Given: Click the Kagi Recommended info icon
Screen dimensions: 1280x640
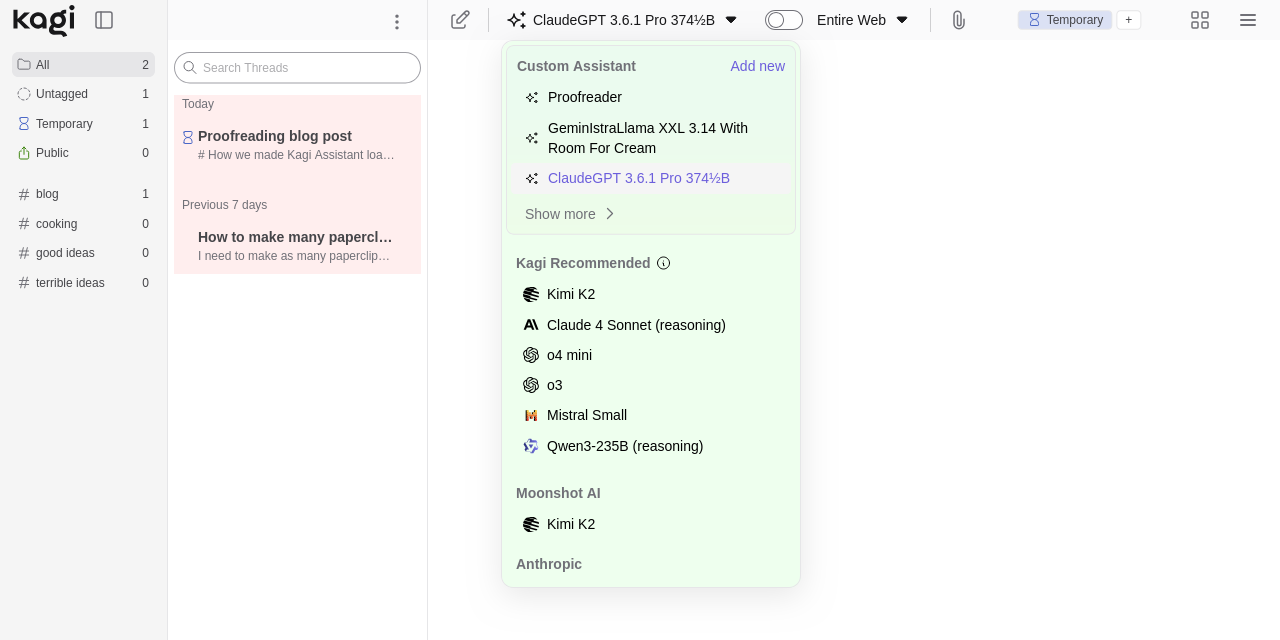Looking at the screenshot, I should point(663,263).
